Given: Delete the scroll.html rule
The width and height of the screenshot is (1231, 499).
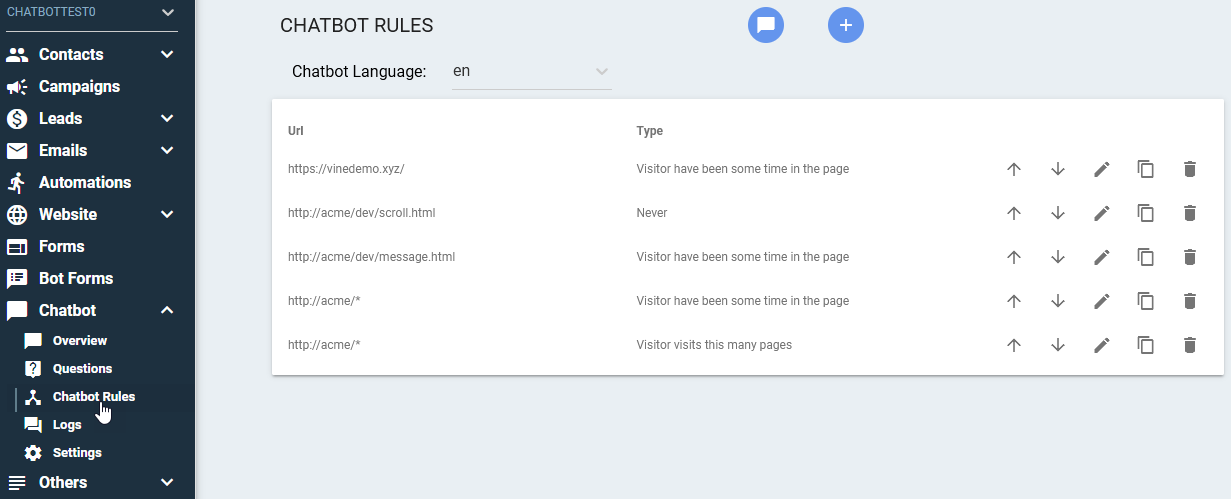Looking at the screenshot, I should coord(1190,213).
